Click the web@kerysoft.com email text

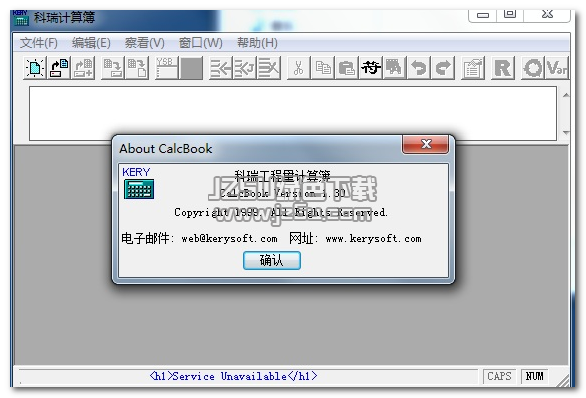tap(229, 238)
